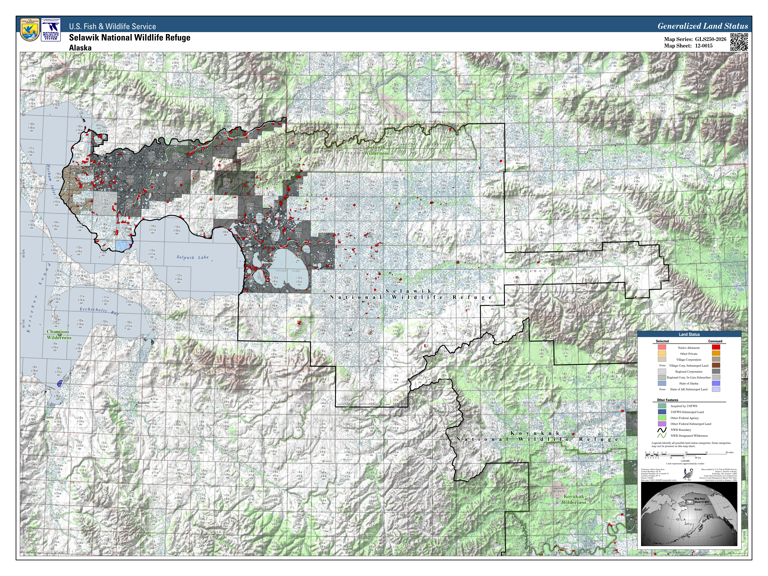Click the Conveyed Other Private orange swatch
This screenshot has height=576, width=768.
tap(716, 353)
